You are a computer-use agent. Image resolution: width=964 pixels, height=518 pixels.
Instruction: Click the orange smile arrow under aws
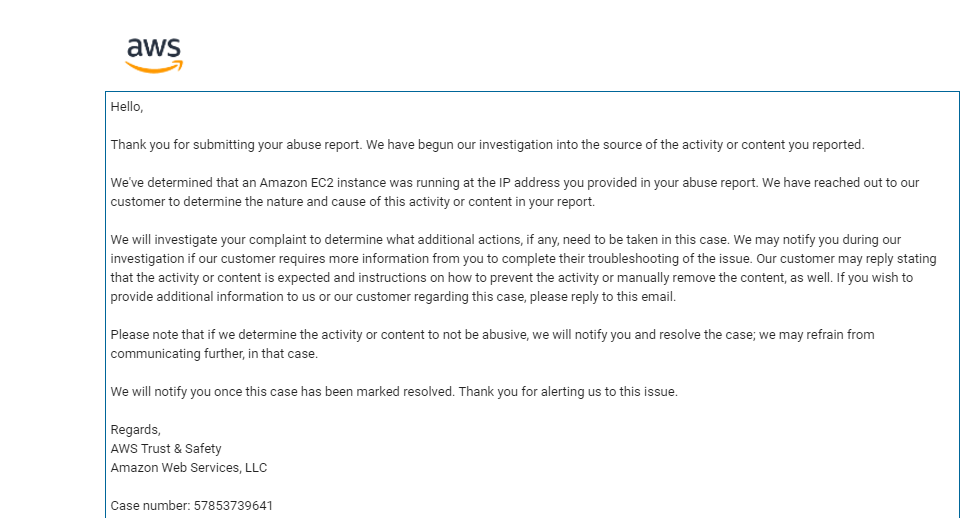(154, 66)
